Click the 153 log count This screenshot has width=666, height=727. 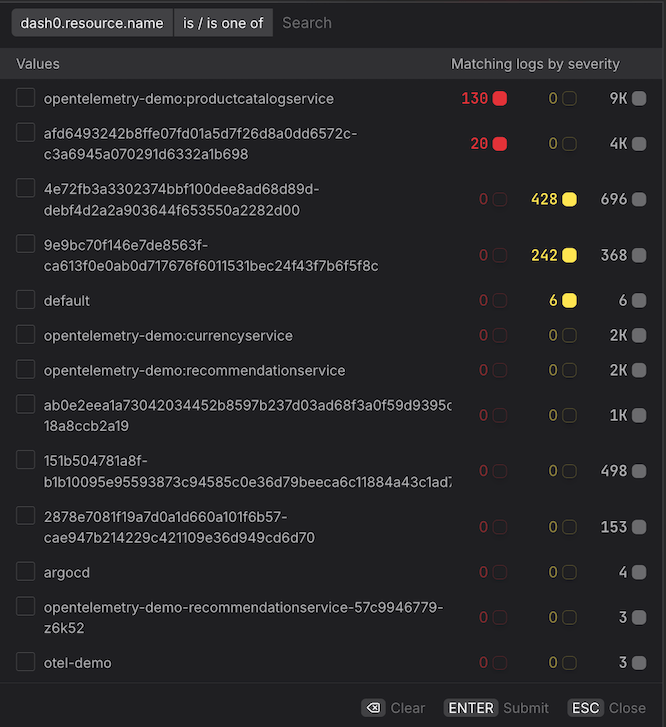[x=614, y=527]
